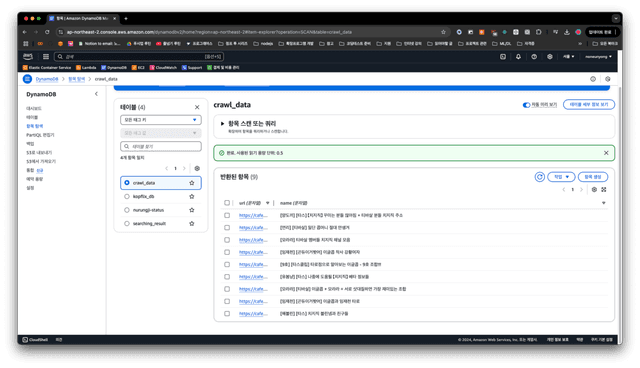
Task: Follow the 항목 탐색 breadcrumb link
Action: click(x=76, y=79)
